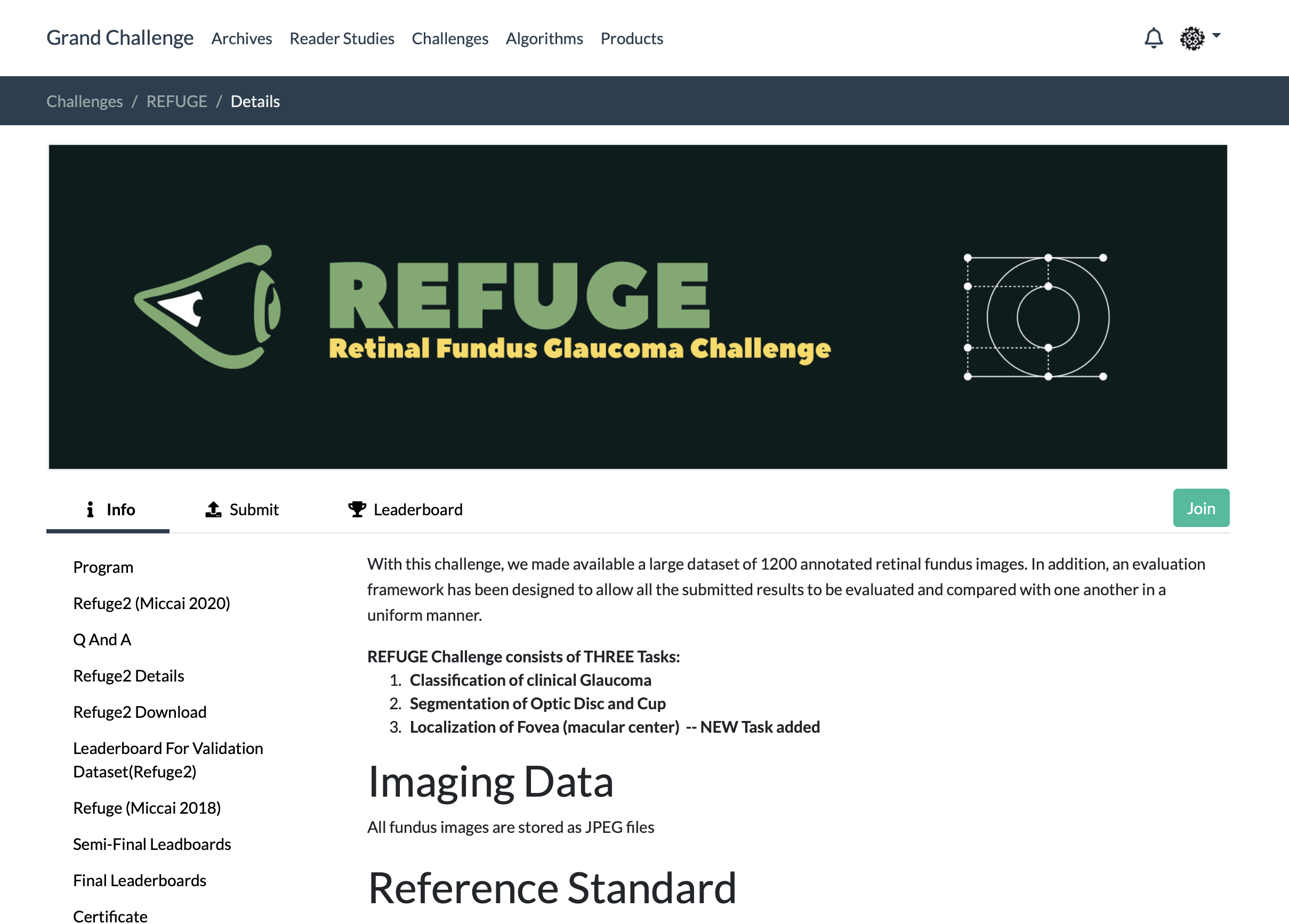1289x924 pixels.
Task: Open the Certificate sidebar page
Action: (x=110, y=916)
